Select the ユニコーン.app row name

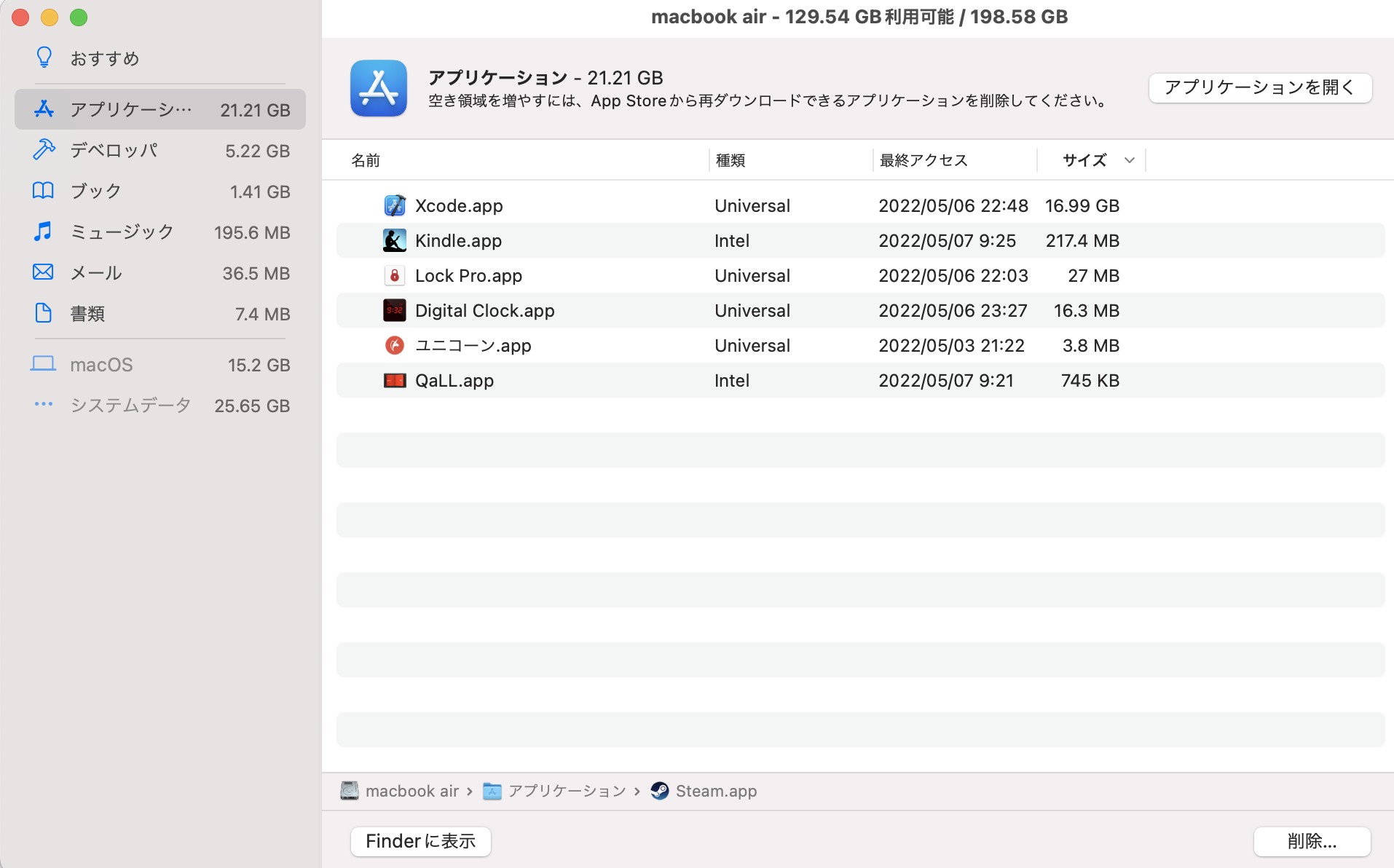pyautogui.click(x=473, y=346)
